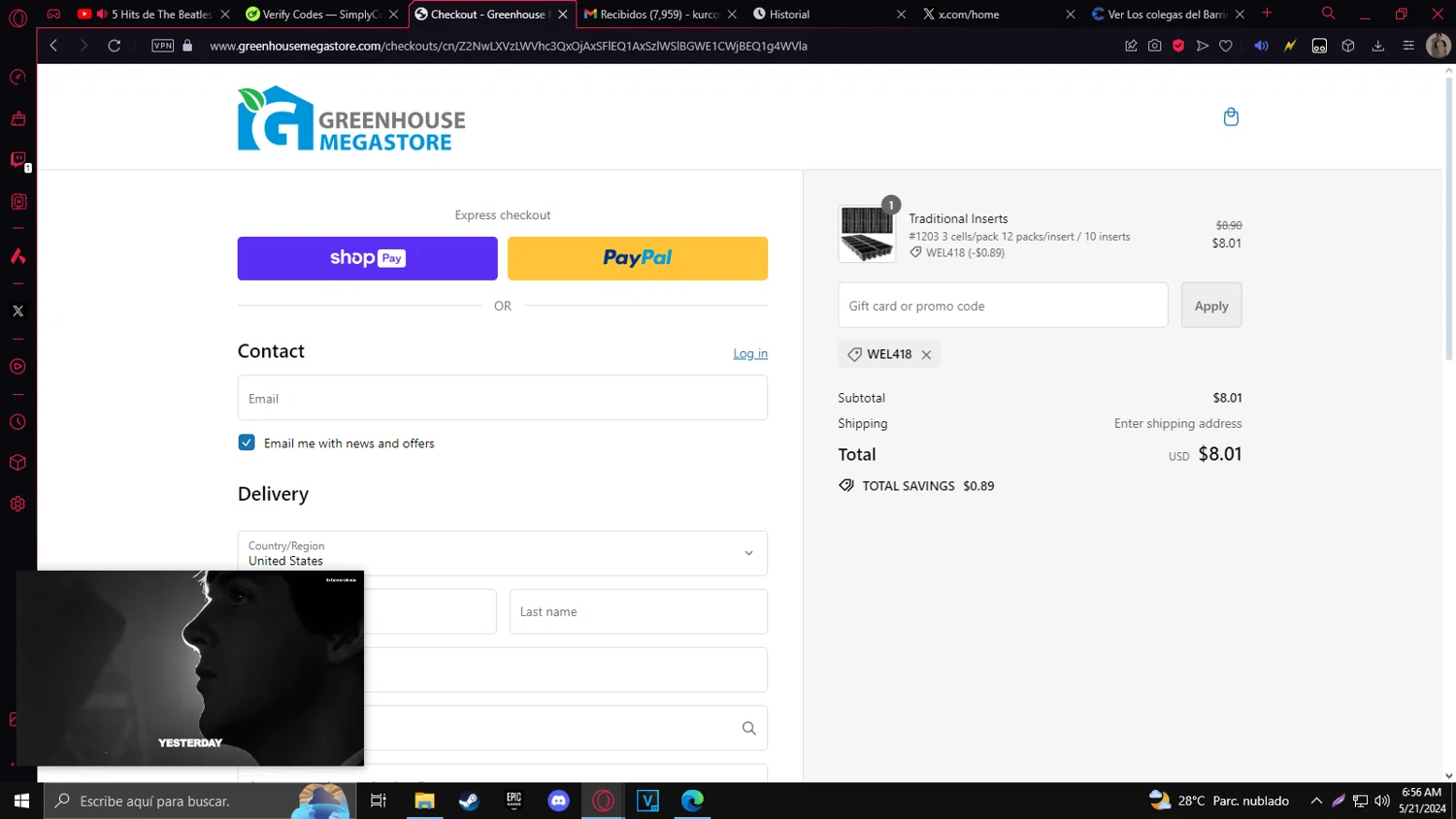
Task: Go back to the previous page
Action: [x=54, y=46]
